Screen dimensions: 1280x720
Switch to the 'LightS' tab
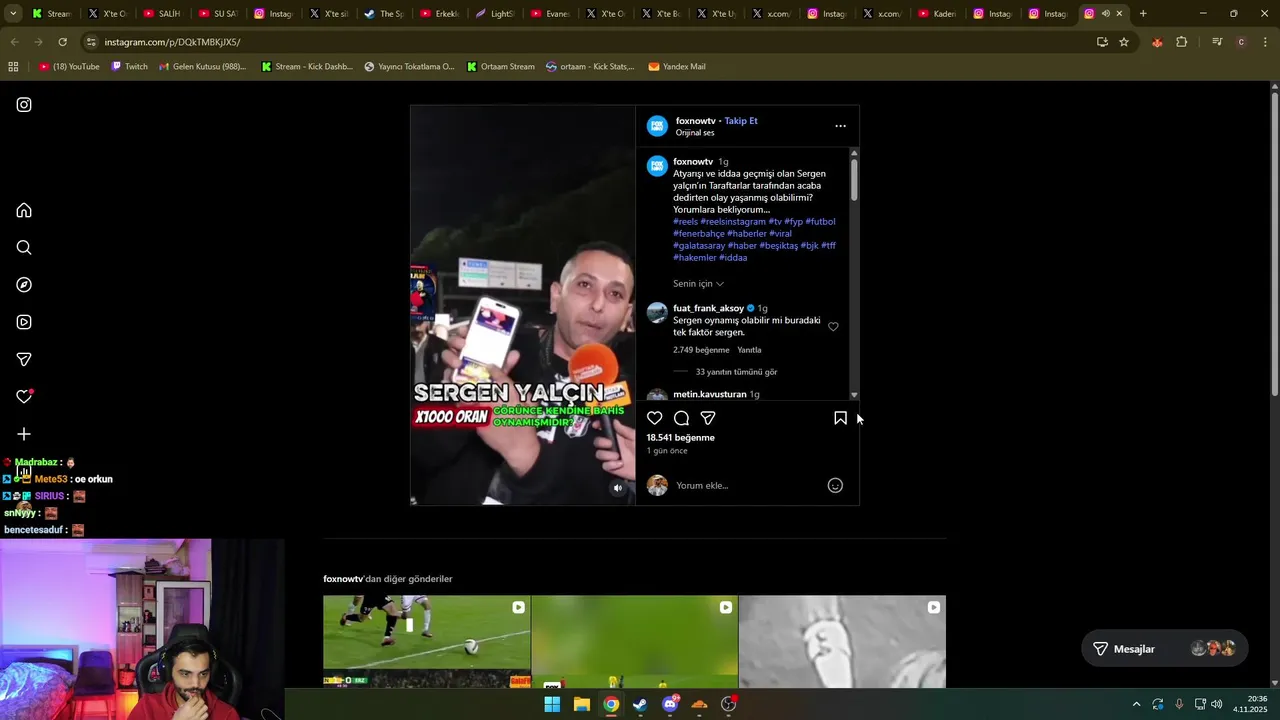pyautogui.click(x=495, y=14)
